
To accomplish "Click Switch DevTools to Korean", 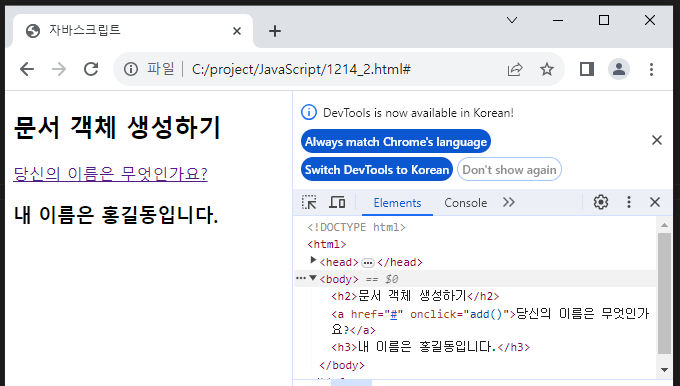I will click(377, 169).
